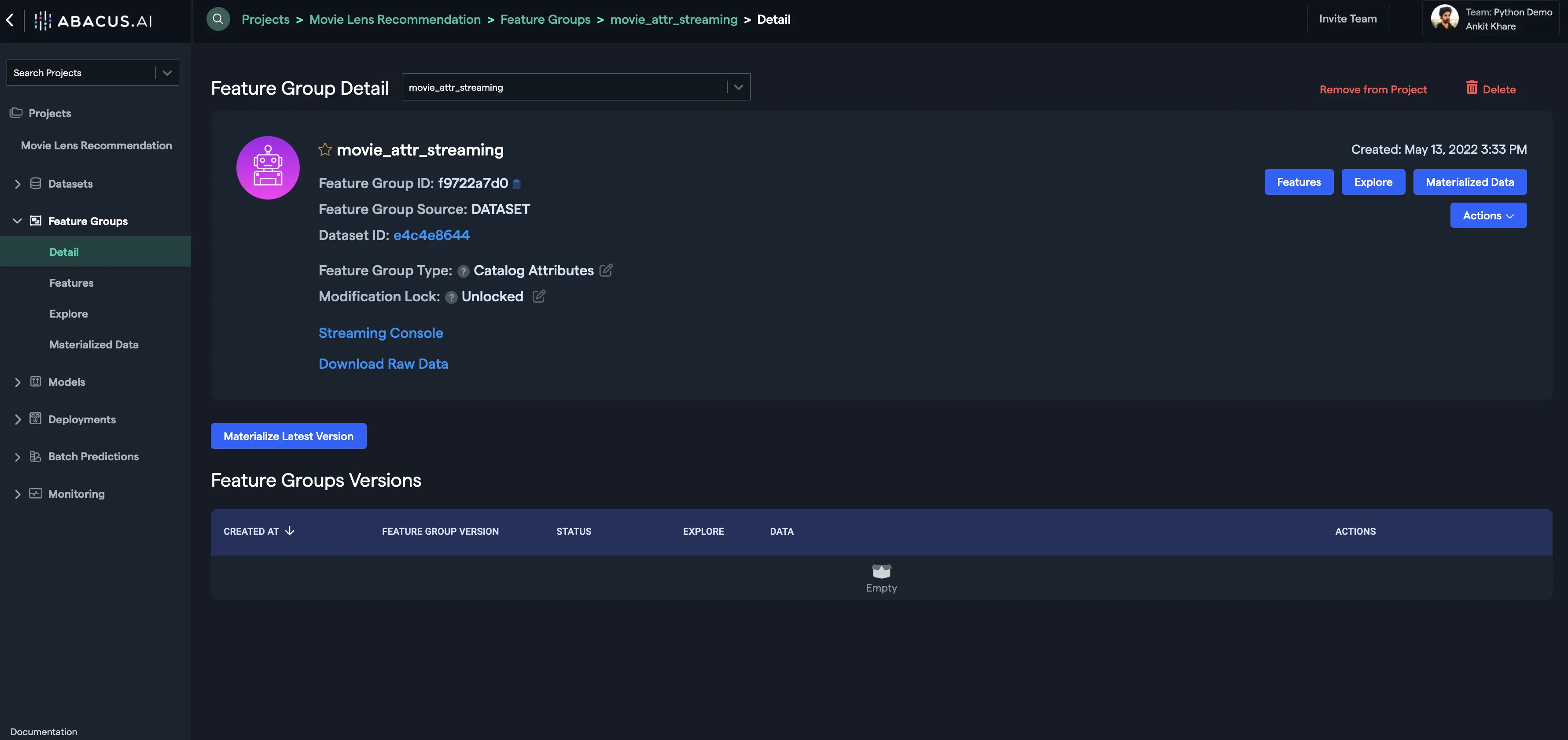Viewport: 1568px width, 740px height.
Task: Copy Feature Group ID with clipboard icon
Action: click(x=517, y=183)
